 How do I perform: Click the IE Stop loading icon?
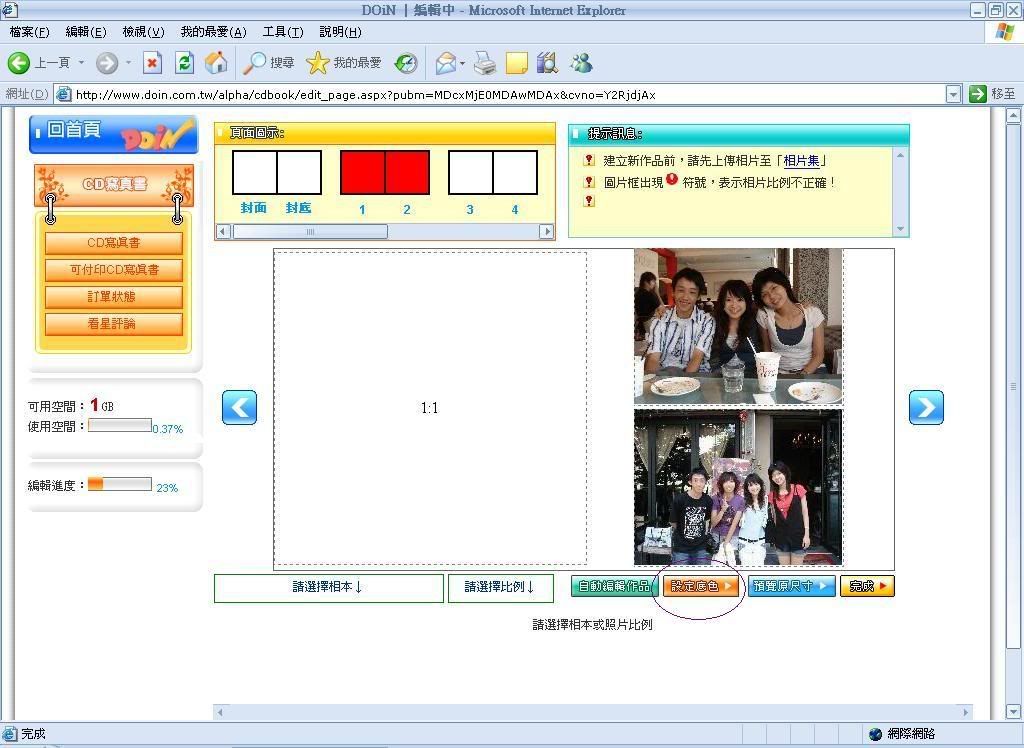coord(152,63)
